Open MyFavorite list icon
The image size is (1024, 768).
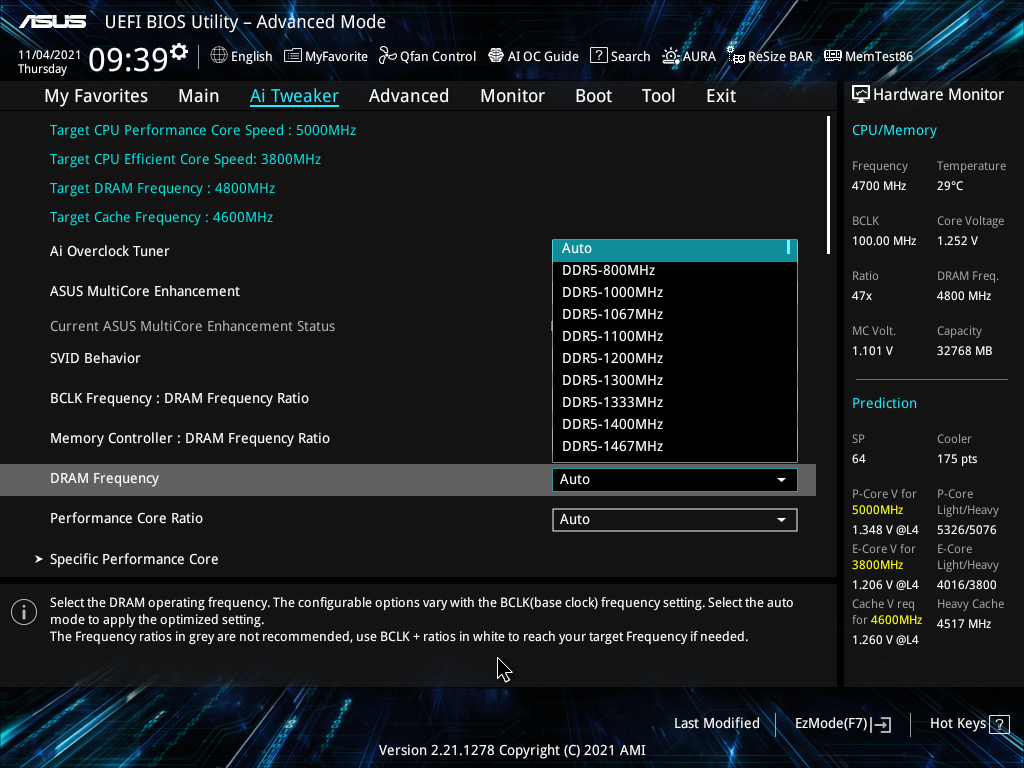point(293,56)
